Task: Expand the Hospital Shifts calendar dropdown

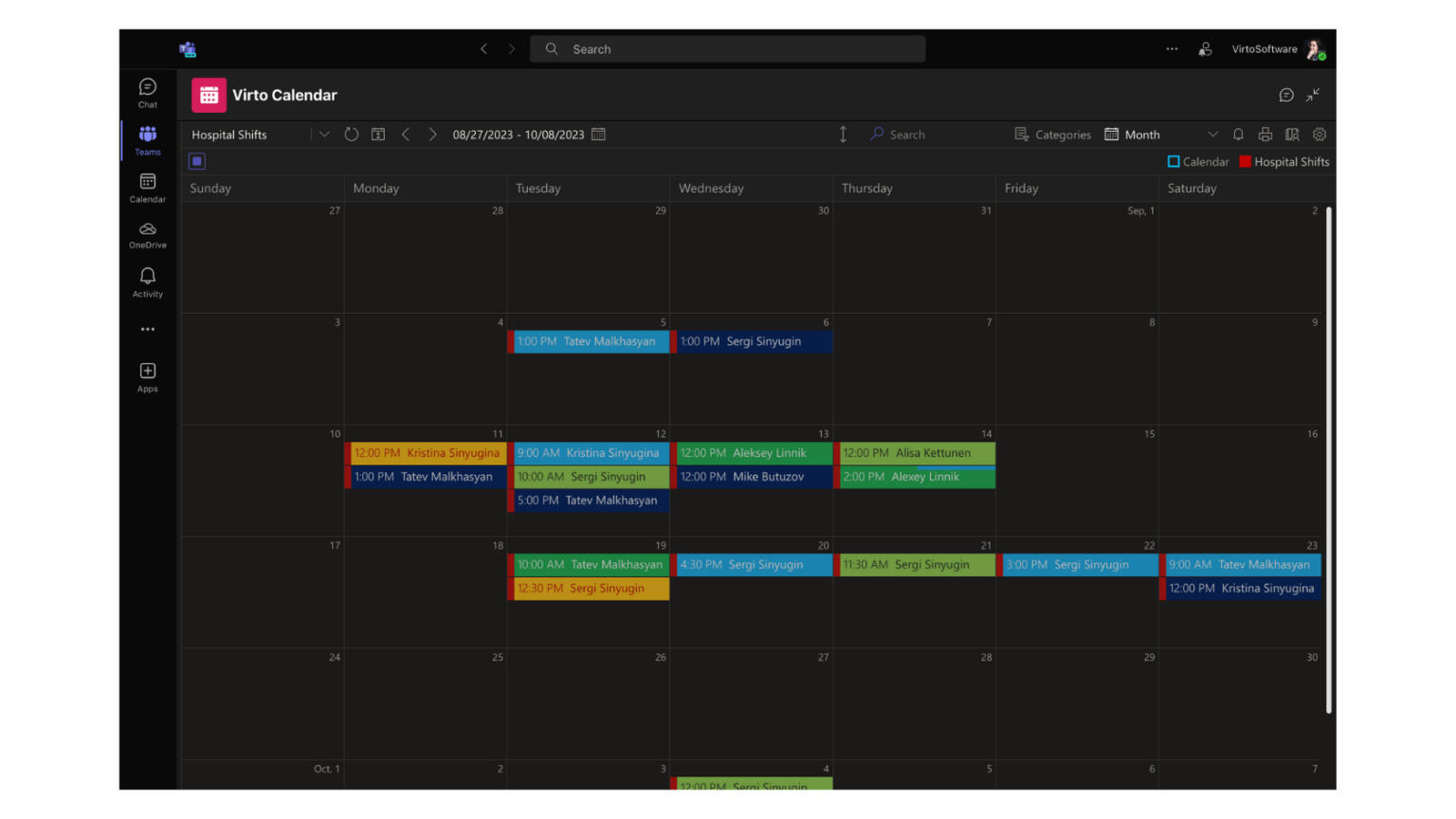Action: (x=324, y=134)
